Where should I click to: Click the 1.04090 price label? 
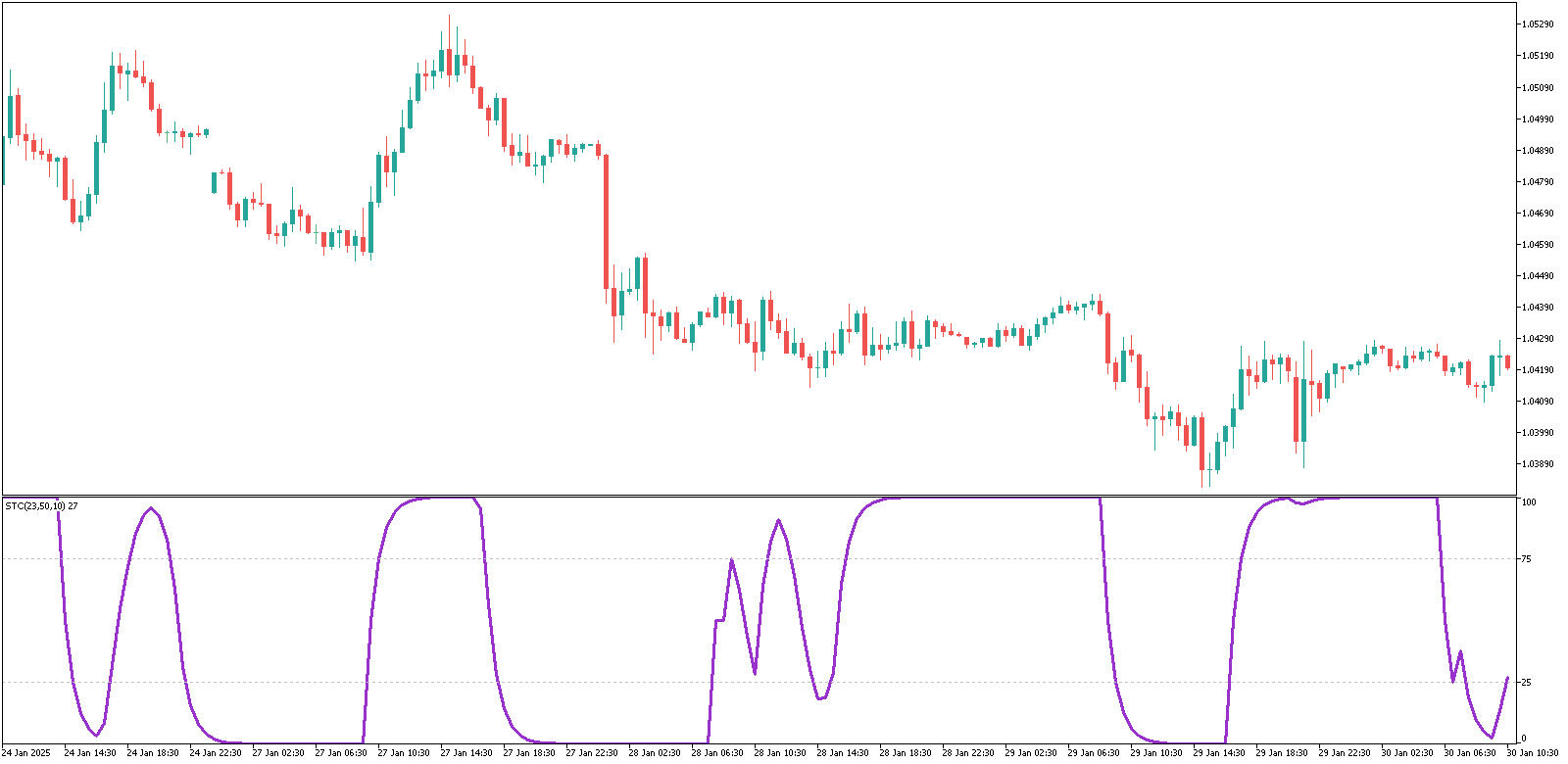pyautogui.click(x=1539, y=402)
